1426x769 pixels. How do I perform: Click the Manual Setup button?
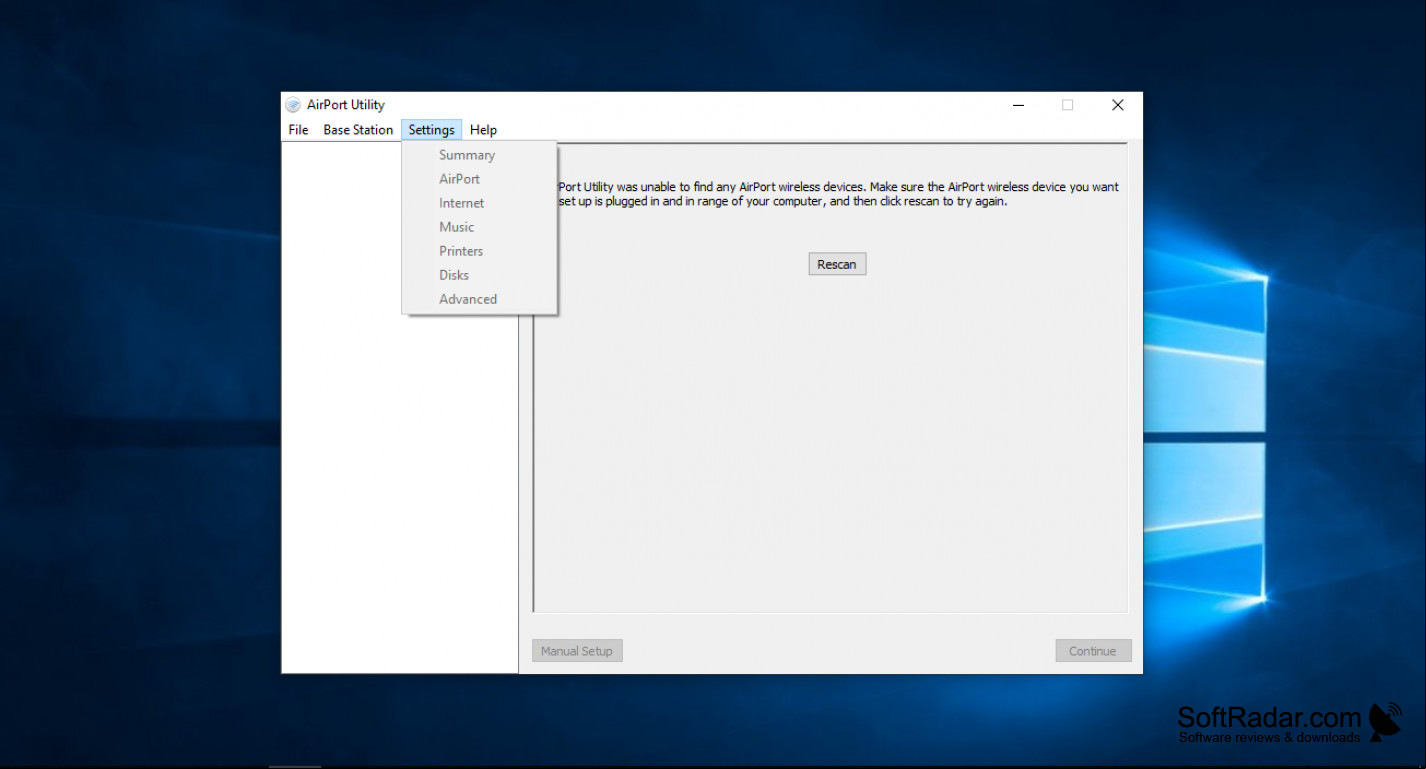[x=577, y=651]
